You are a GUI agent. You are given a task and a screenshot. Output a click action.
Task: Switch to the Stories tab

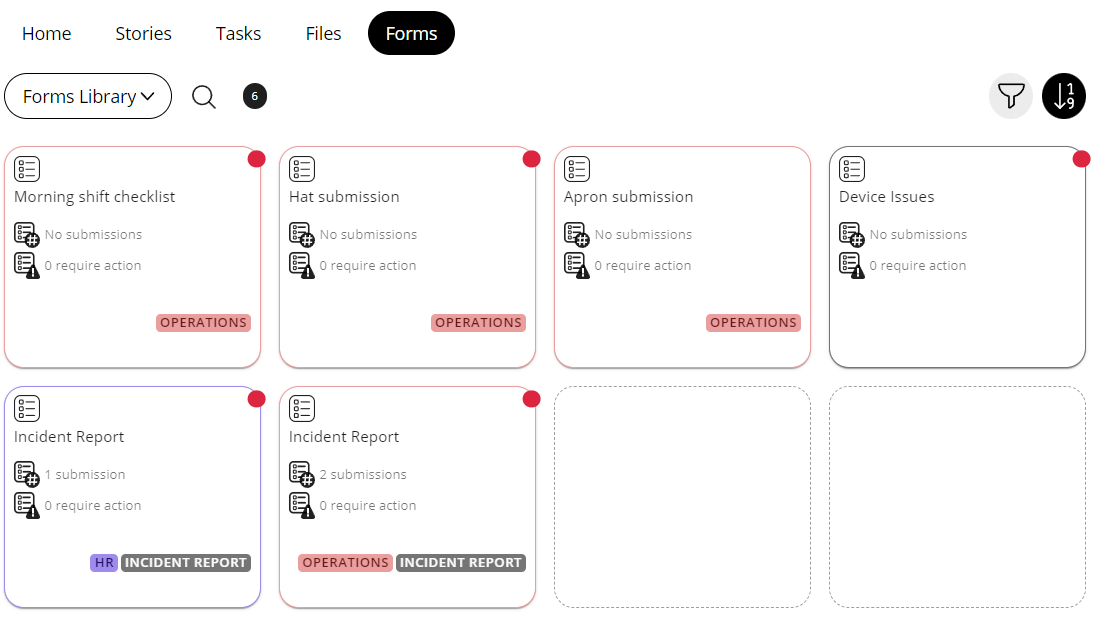click(x=143, y=34)
